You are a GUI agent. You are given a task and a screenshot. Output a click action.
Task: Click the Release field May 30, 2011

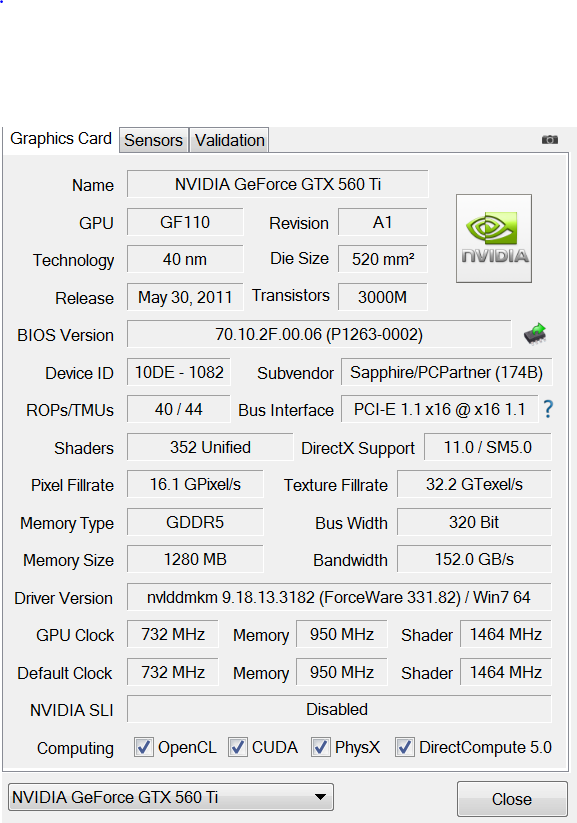[185, 297]
